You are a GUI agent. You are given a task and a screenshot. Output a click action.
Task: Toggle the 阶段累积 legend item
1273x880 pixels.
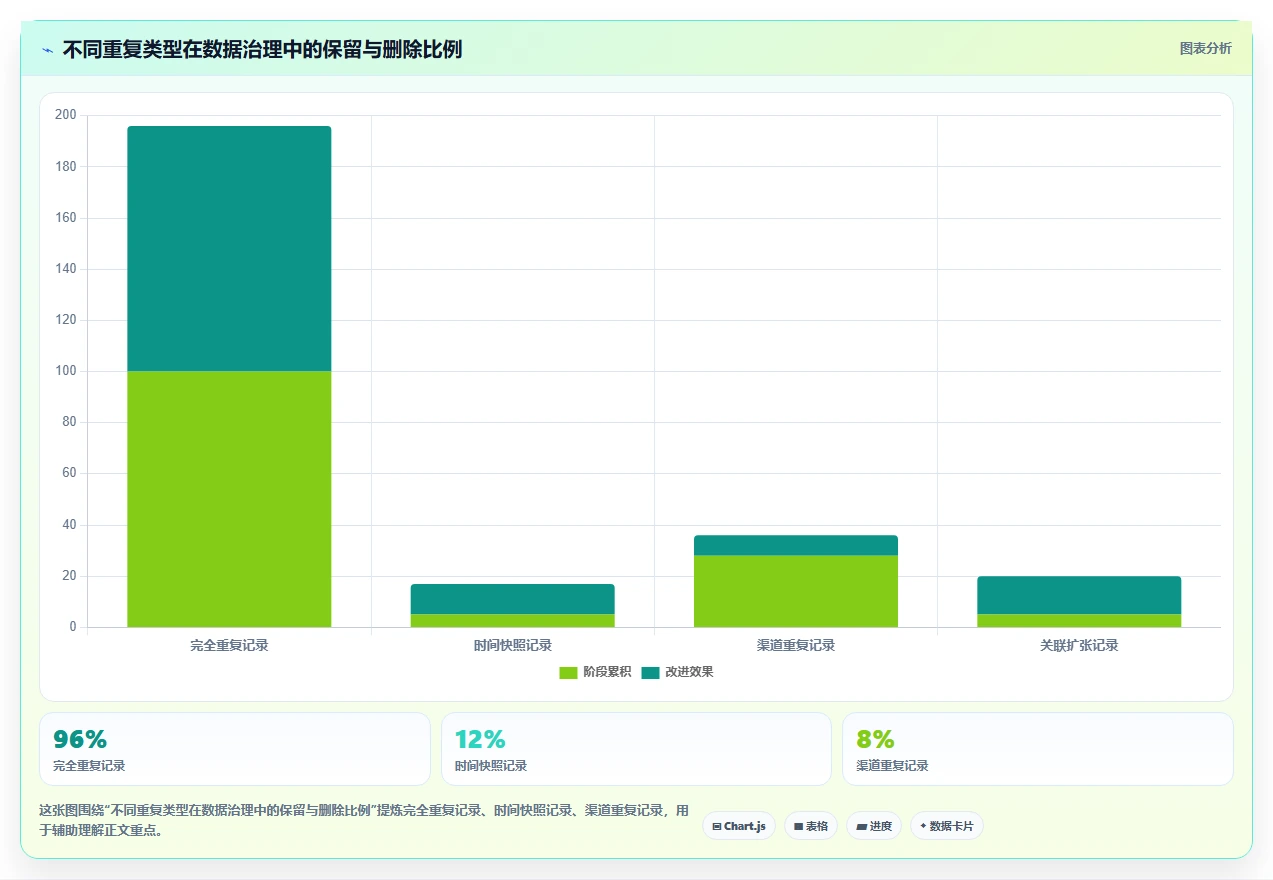pos(595,672)
